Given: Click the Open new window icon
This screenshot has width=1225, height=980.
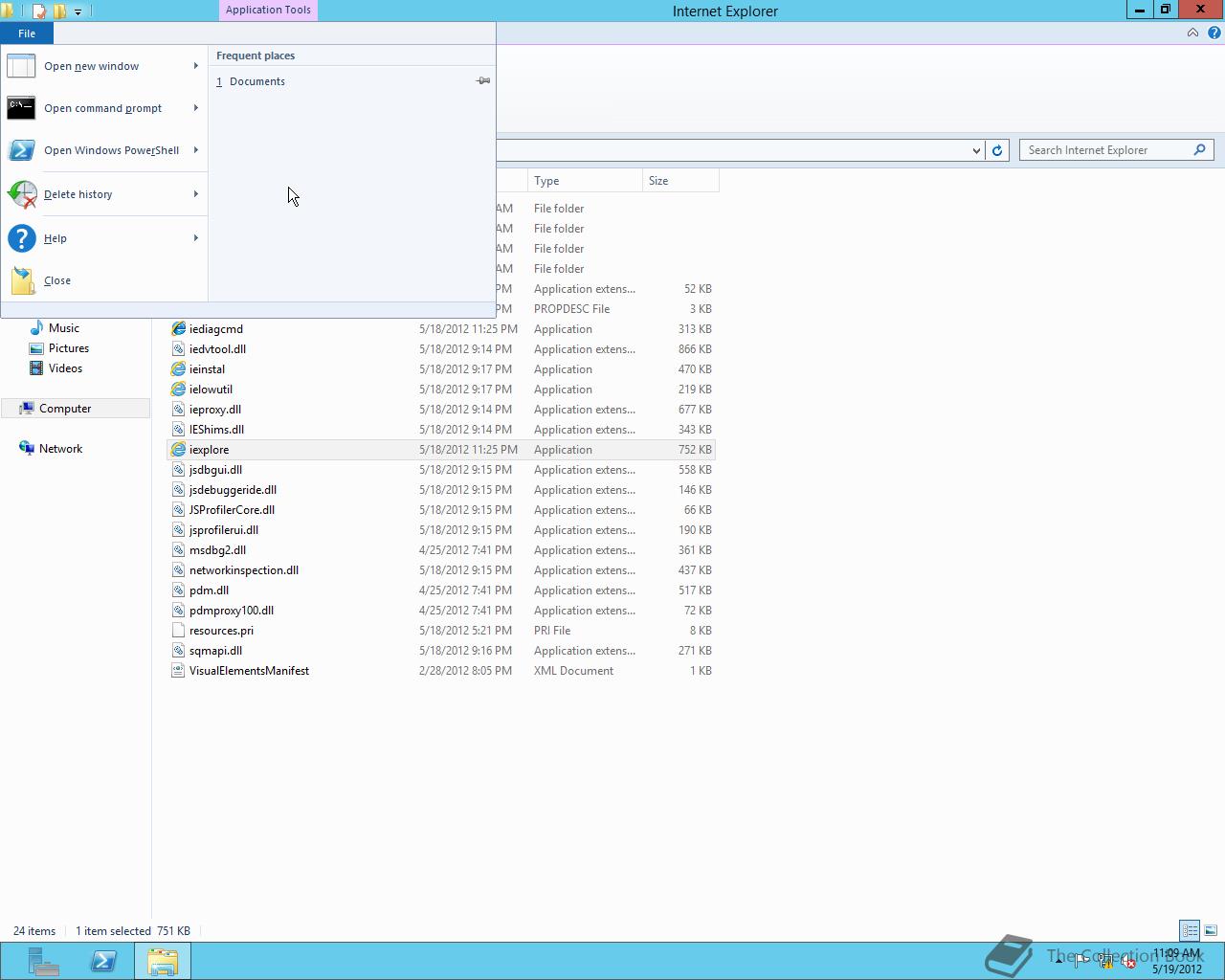Looking at the screenshot, I should click(21, 66).
